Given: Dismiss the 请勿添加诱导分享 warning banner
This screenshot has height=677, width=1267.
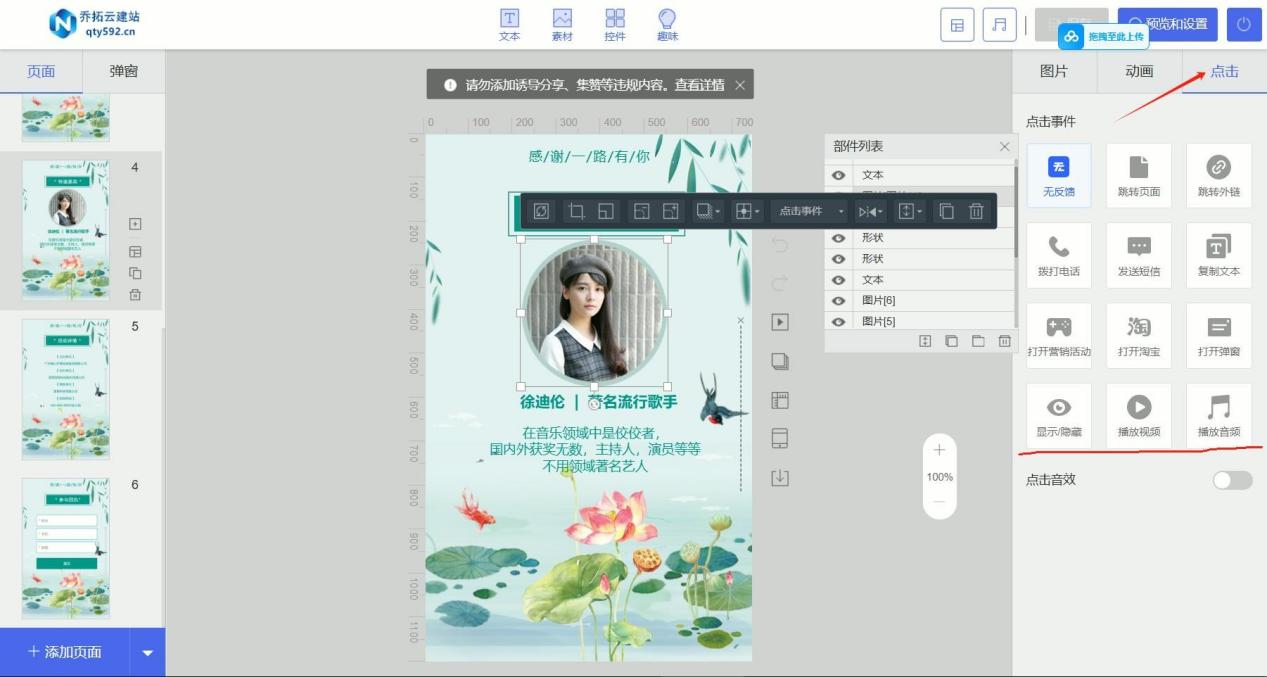Looking at the screenshot, I should click(740, 85).
